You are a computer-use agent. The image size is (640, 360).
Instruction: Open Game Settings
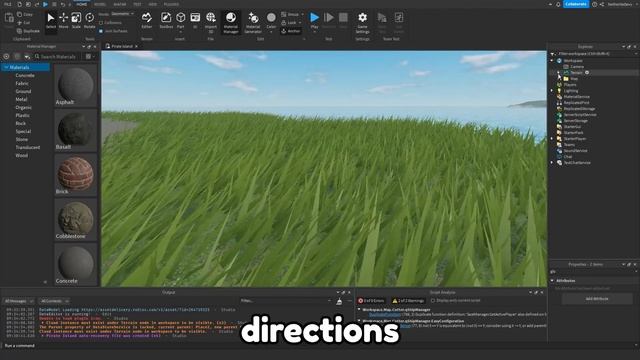tap(362, 22)
